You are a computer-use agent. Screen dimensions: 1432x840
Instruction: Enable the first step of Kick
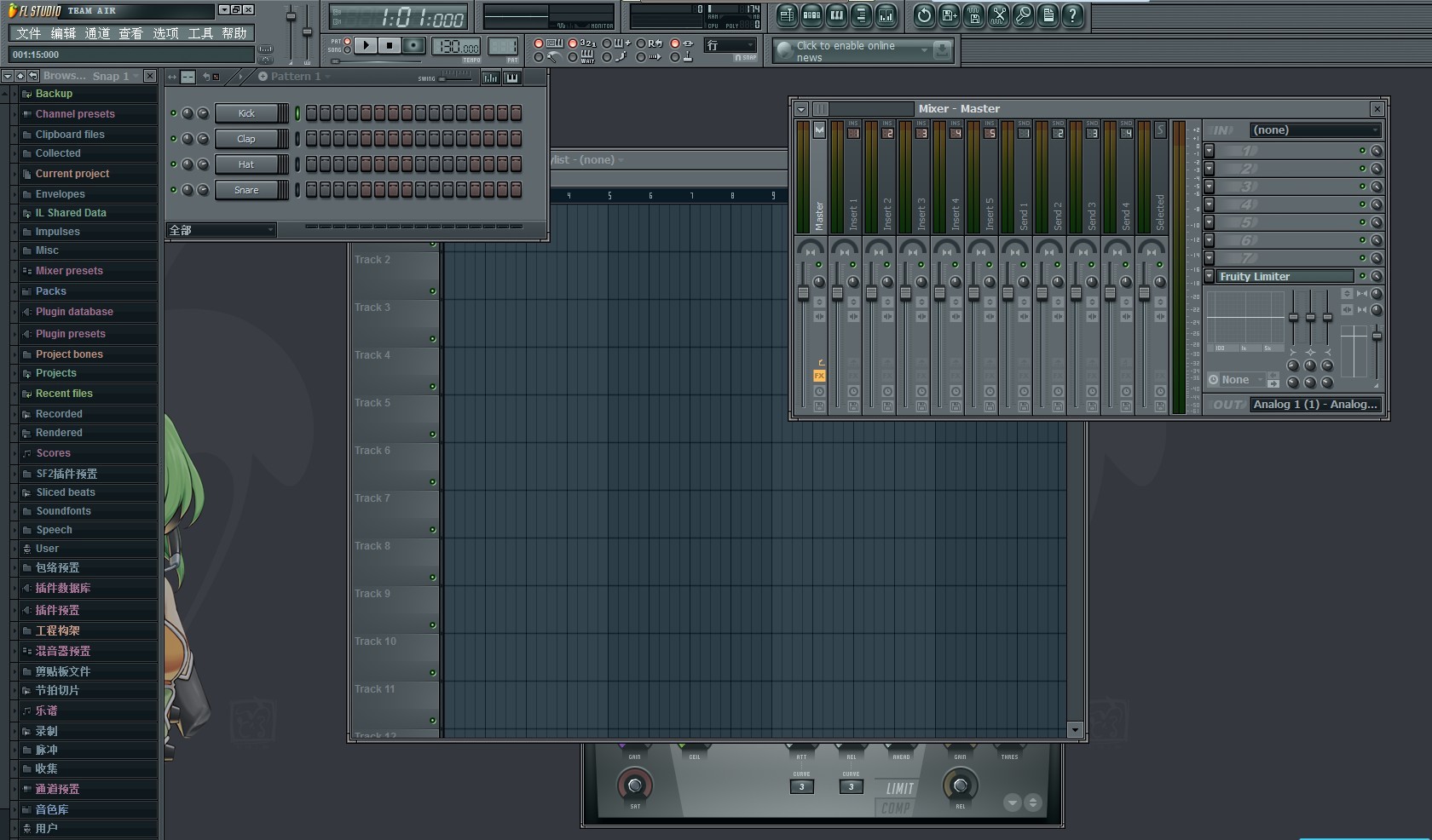(311, 113)
